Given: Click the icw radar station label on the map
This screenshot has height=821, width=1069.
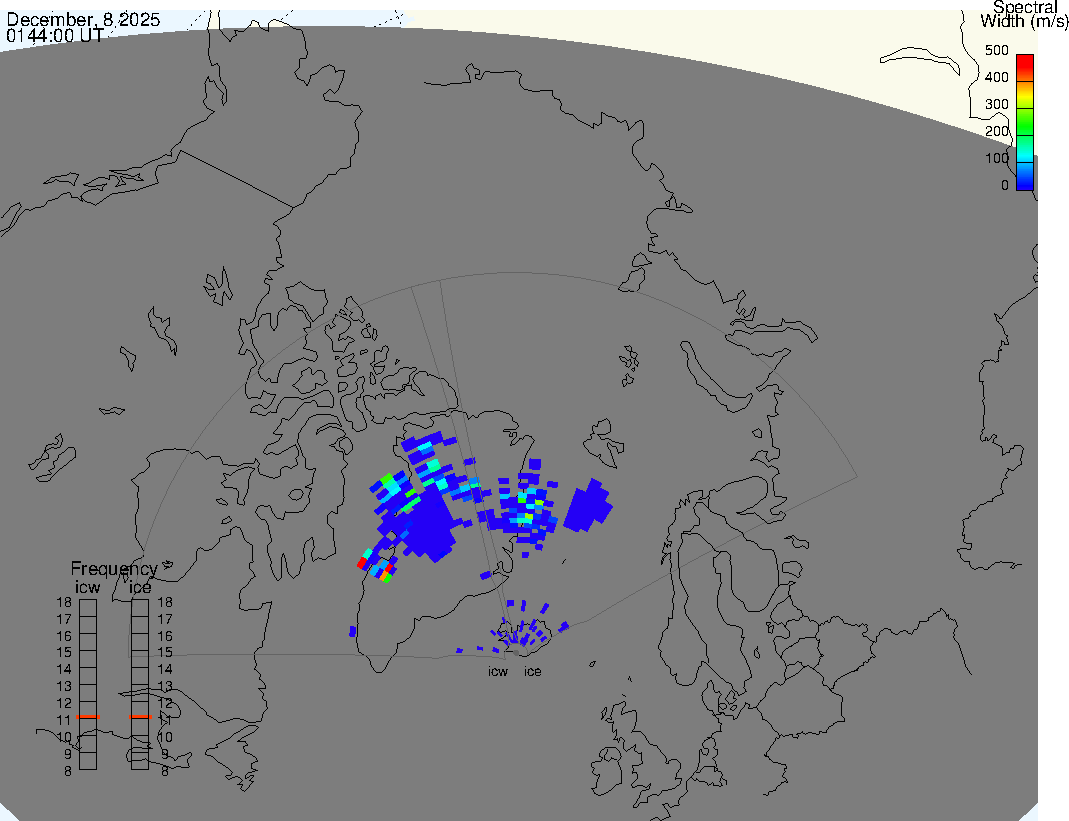Looking at the screenshot, I should [498, 672].
